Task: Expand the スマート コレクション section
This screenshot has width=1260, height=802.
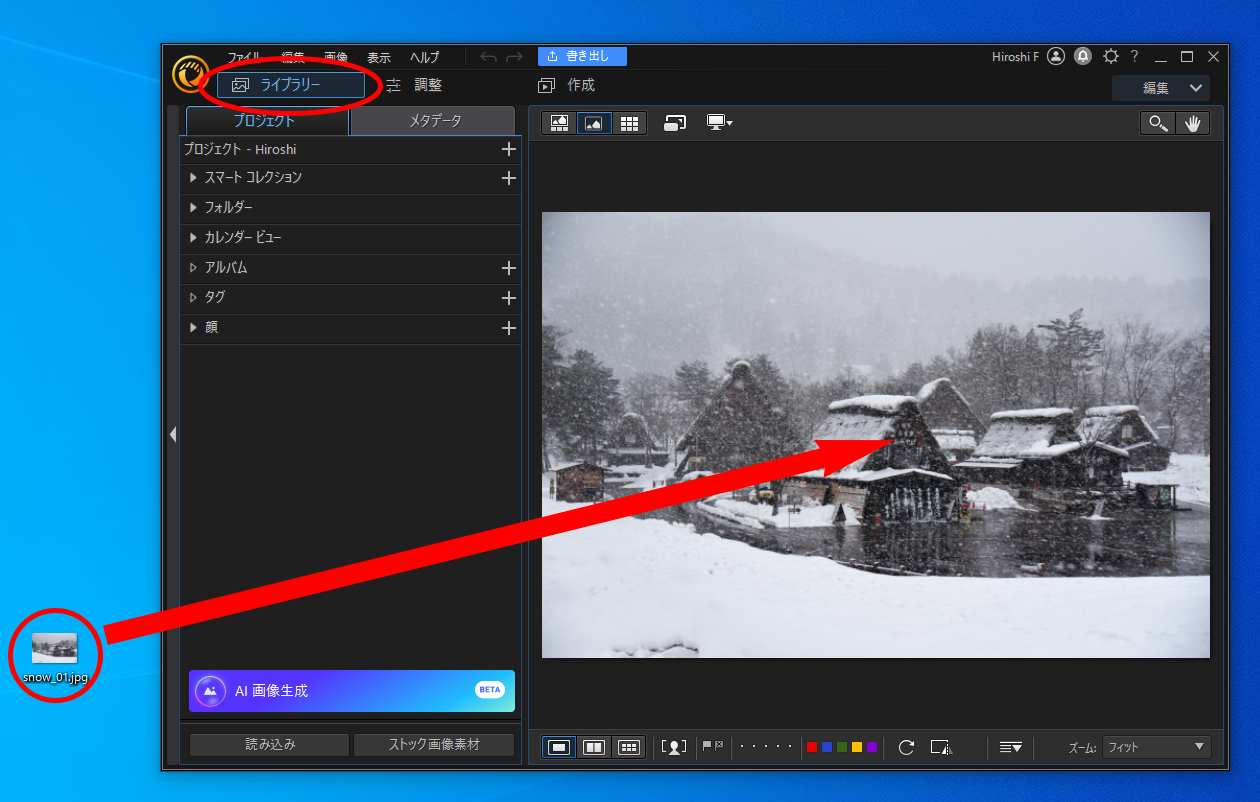Action: [x=194, y=178]
